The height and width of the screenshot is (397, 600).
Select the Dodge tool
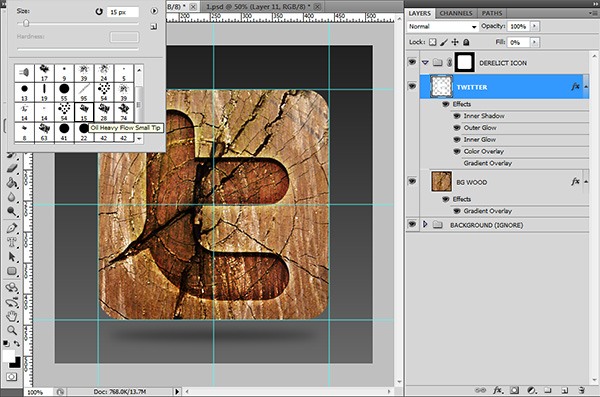[x=12, y=211]
